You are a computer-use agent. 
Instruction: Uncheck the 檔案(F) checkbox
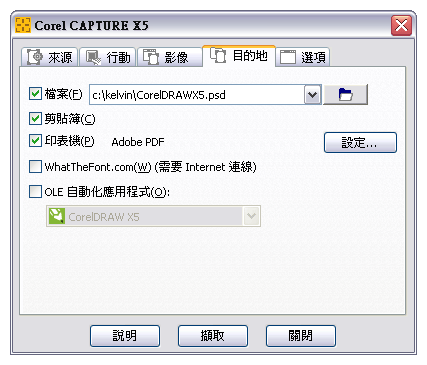click(35, 94)
